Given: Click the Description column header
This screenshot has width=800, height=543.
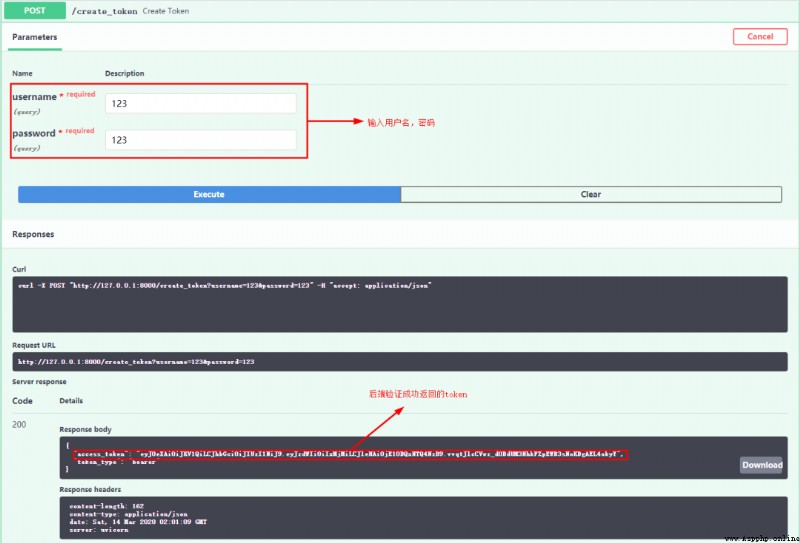Looking at the screenshot, I should click(124, 73).
